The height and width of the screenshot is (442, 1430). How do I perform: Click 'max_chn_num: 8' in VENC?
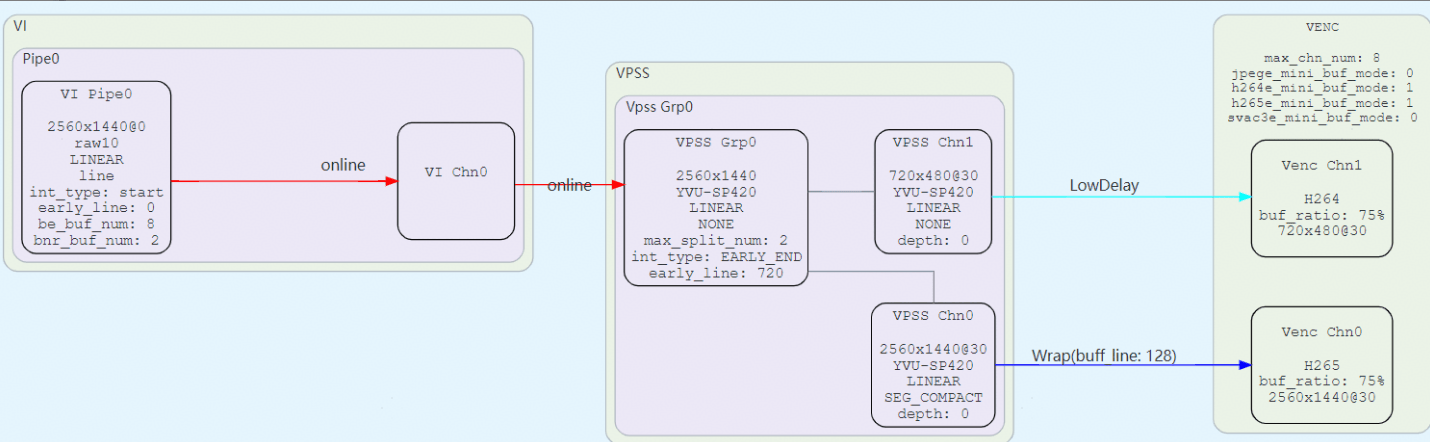pos(1322,59)
